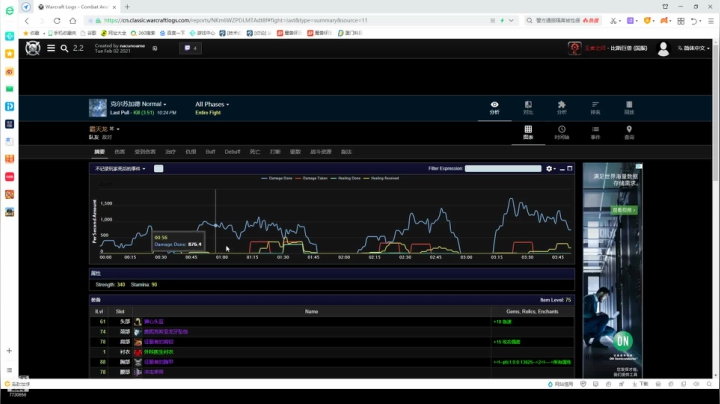Select the first (summary) tab

click(x=100, y=152)
